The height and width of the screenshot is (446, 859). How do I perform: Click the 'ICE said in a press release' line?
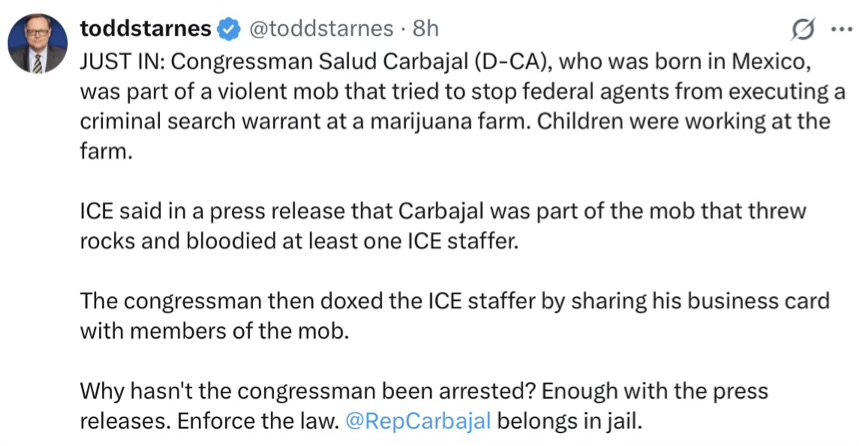[x=443, y=211]
